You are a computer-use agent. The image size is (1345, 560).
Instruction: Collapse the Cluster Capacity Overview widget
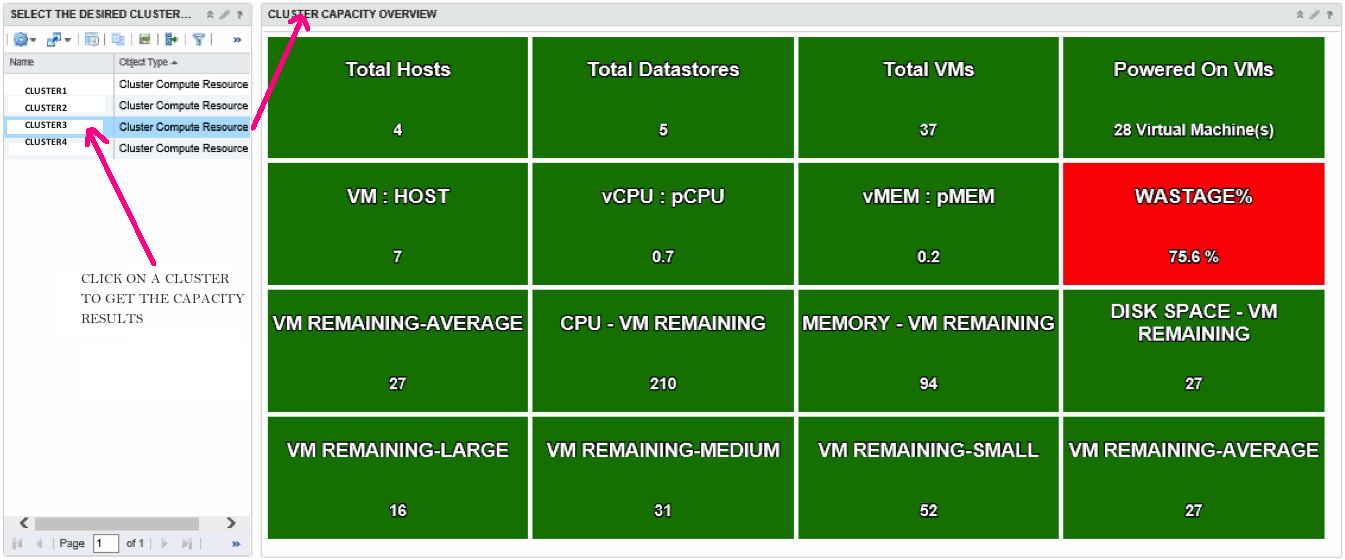tap(1300, 15)
